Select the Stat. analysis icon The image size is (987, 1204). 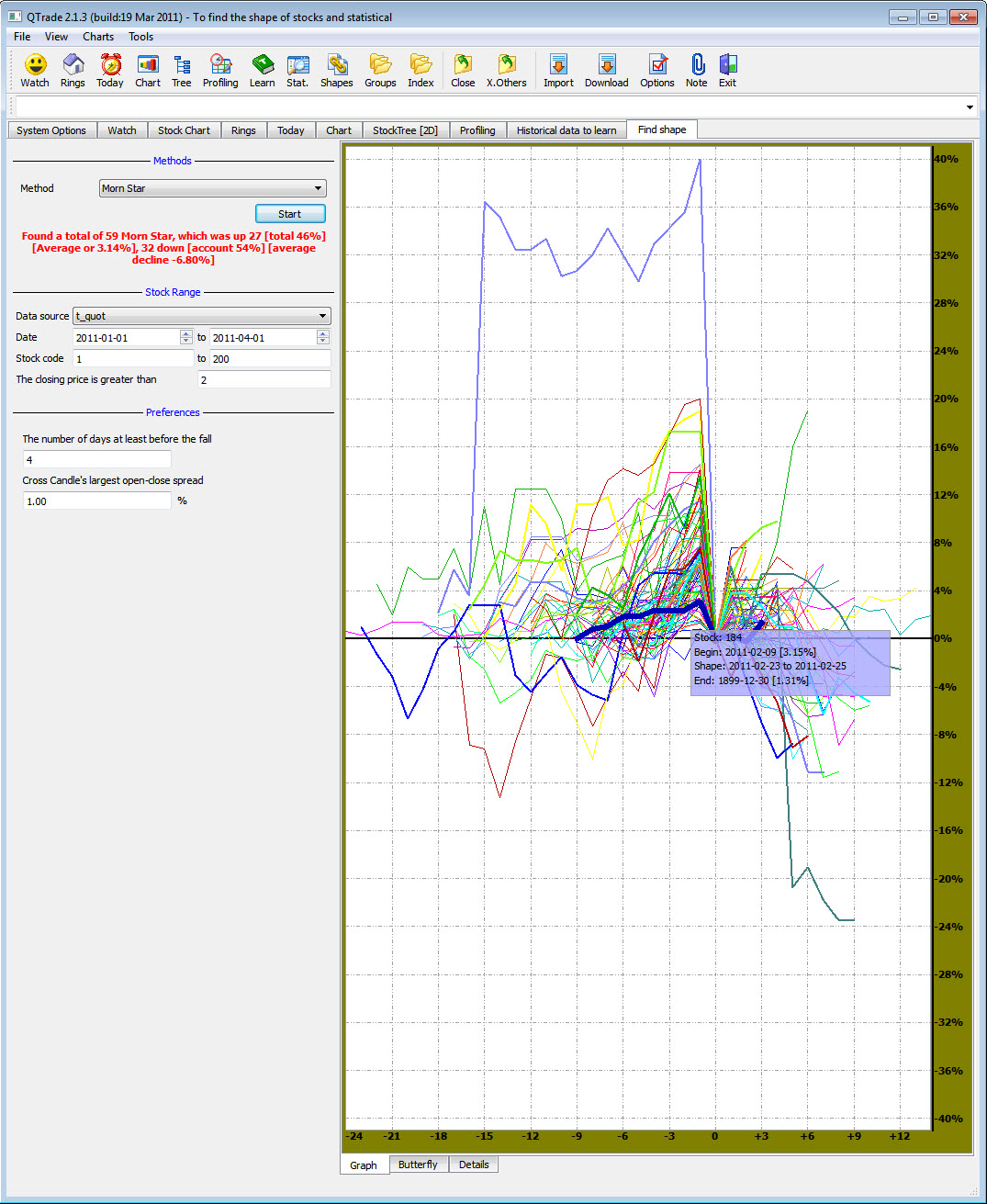(297, 64)
